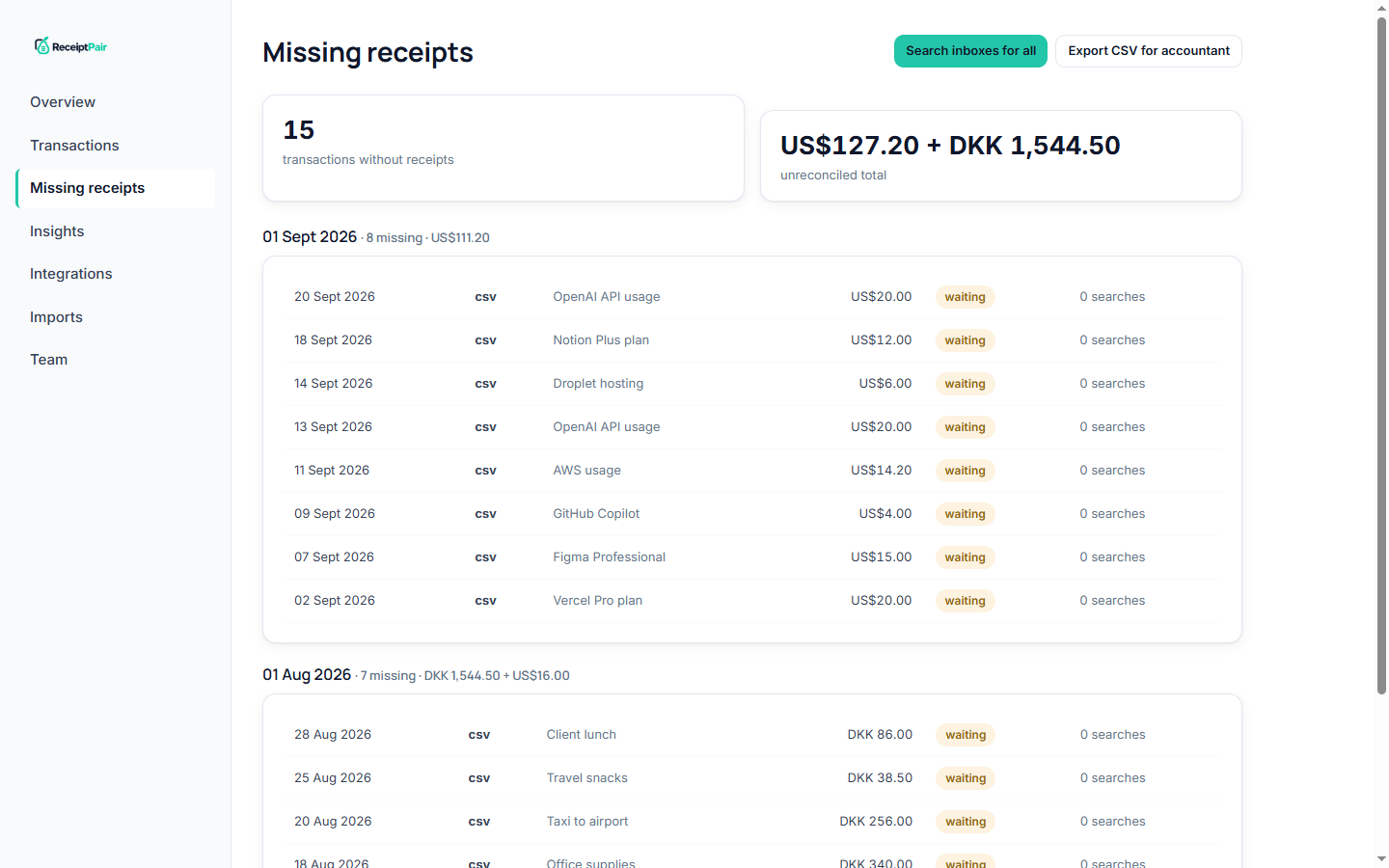Image resolution: width=1389 pixels, height=868 pixels.
Task: Click the 02 Sept 2026 date
Action: (x=335, y=601)
